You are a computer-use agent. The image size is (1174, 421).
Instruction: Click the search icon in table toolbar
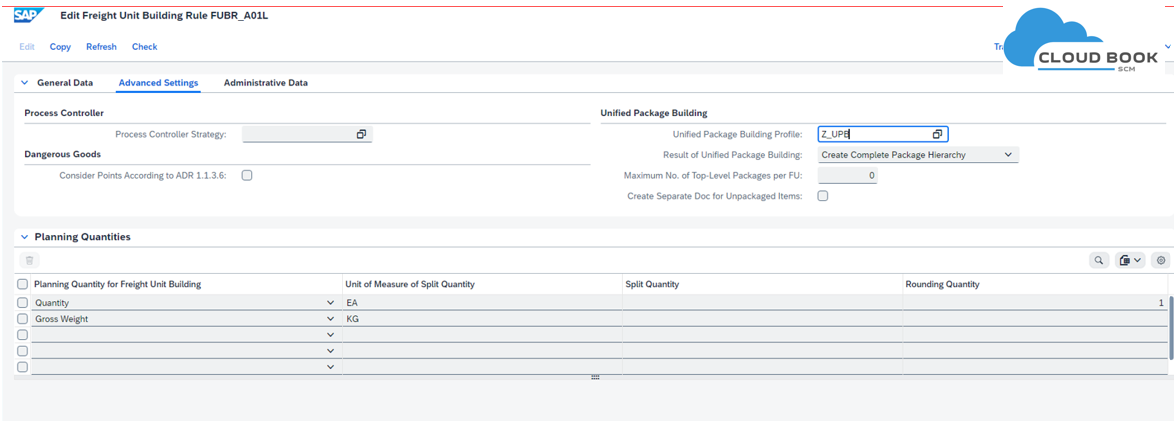pos(1099,260)
